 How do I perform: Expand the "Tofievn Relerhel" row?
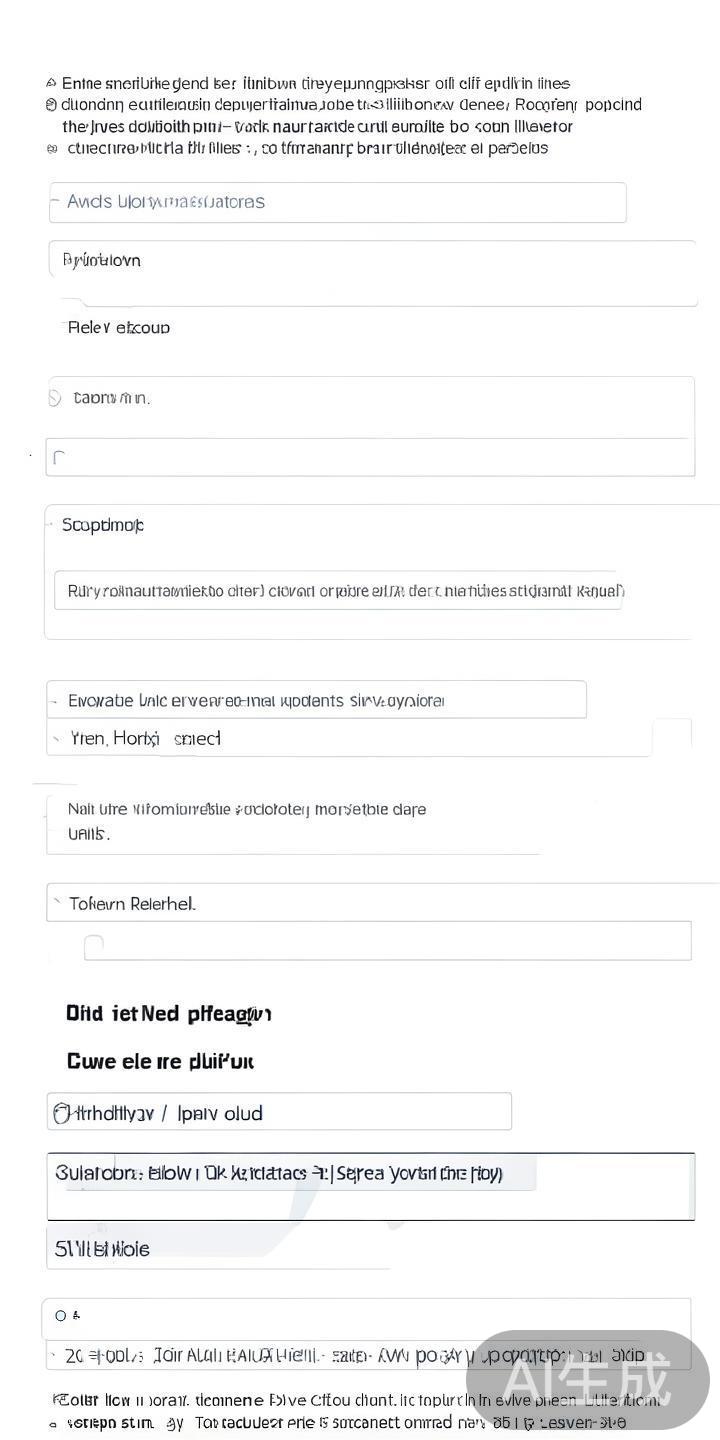pos(56,904)
